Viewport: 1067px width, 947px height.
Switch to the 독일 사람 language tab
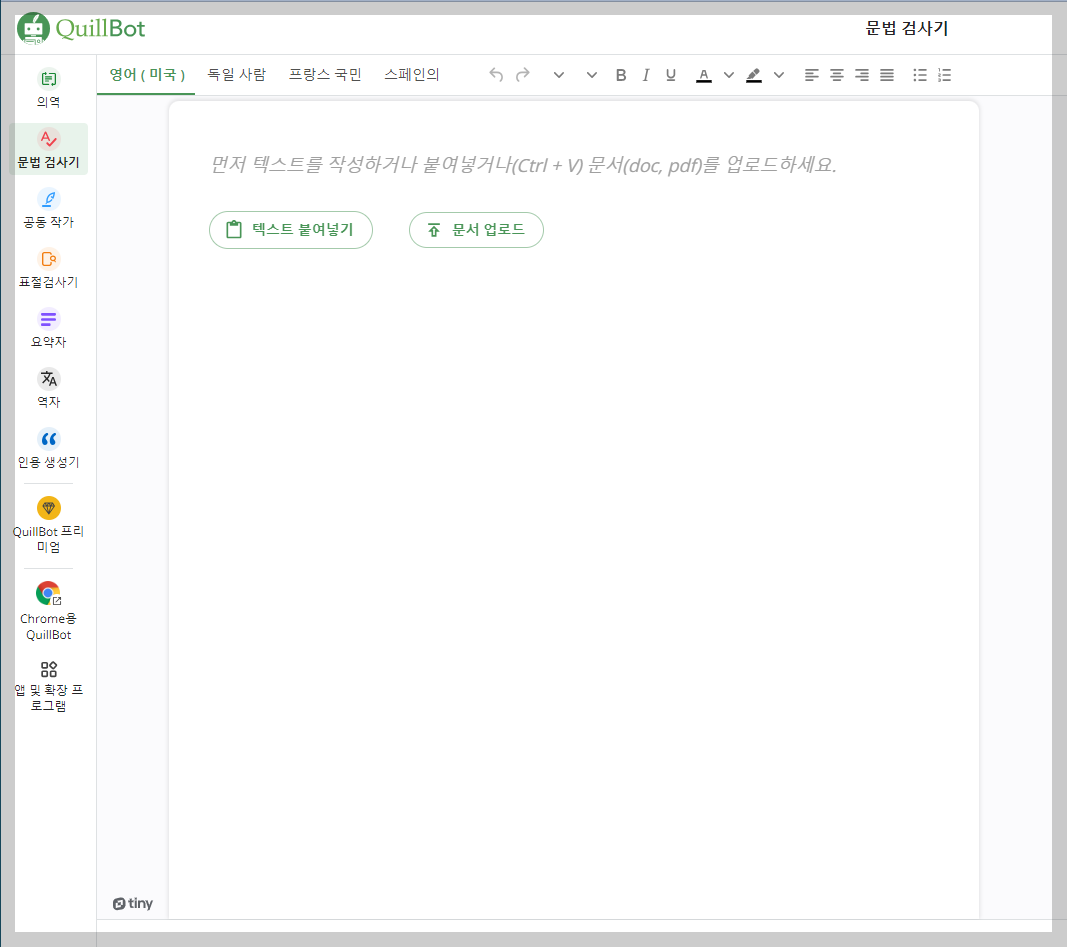(237, 74)
